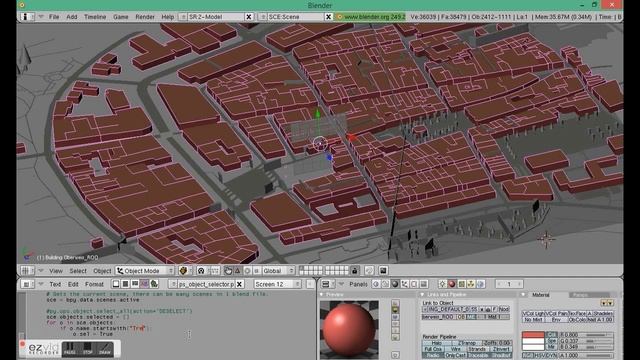This screenshot has height=360, width=640.
Task: Switch to the Script context icon
Action: pos(385,284)
